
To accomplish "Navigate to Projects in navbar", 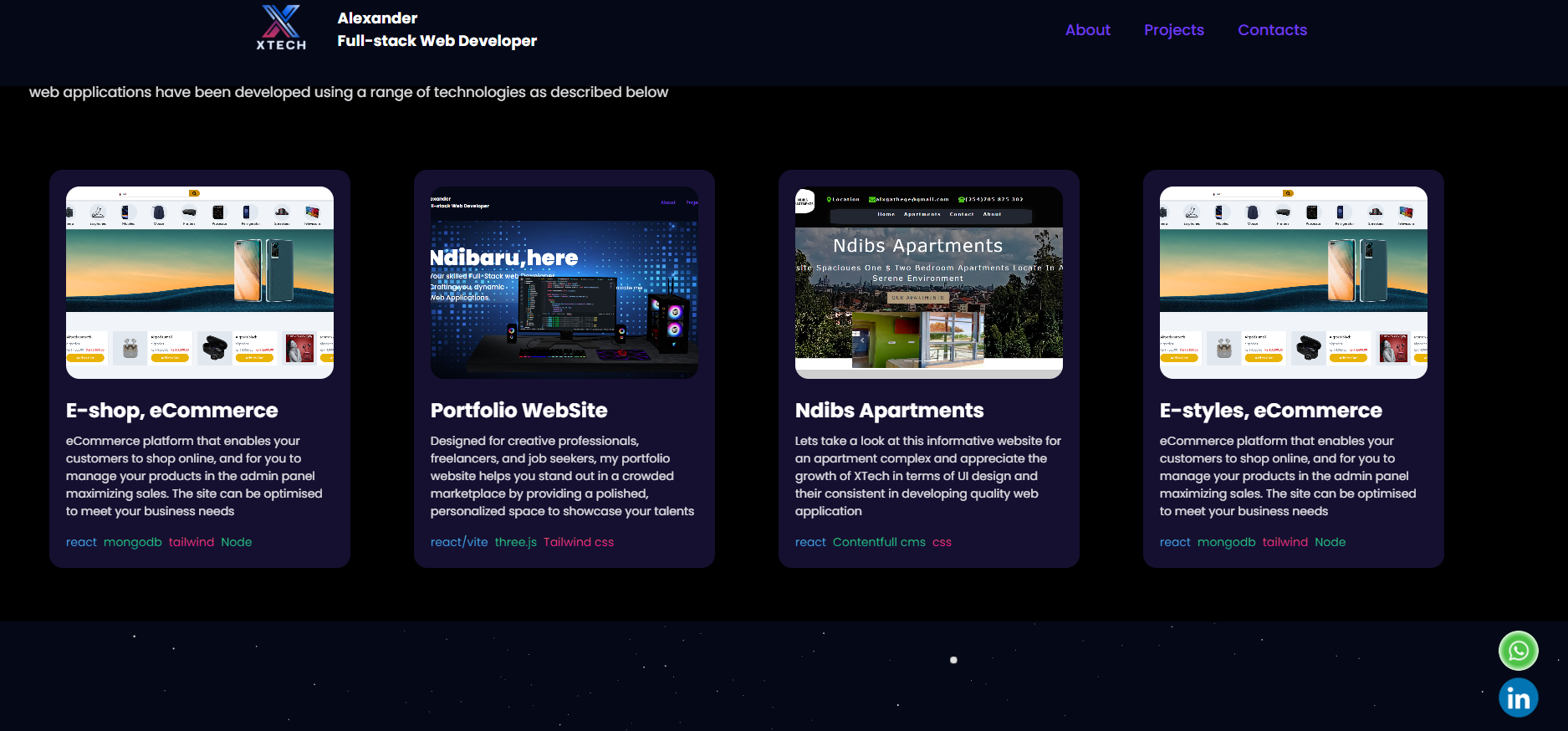I will (x=1173, y=30).
